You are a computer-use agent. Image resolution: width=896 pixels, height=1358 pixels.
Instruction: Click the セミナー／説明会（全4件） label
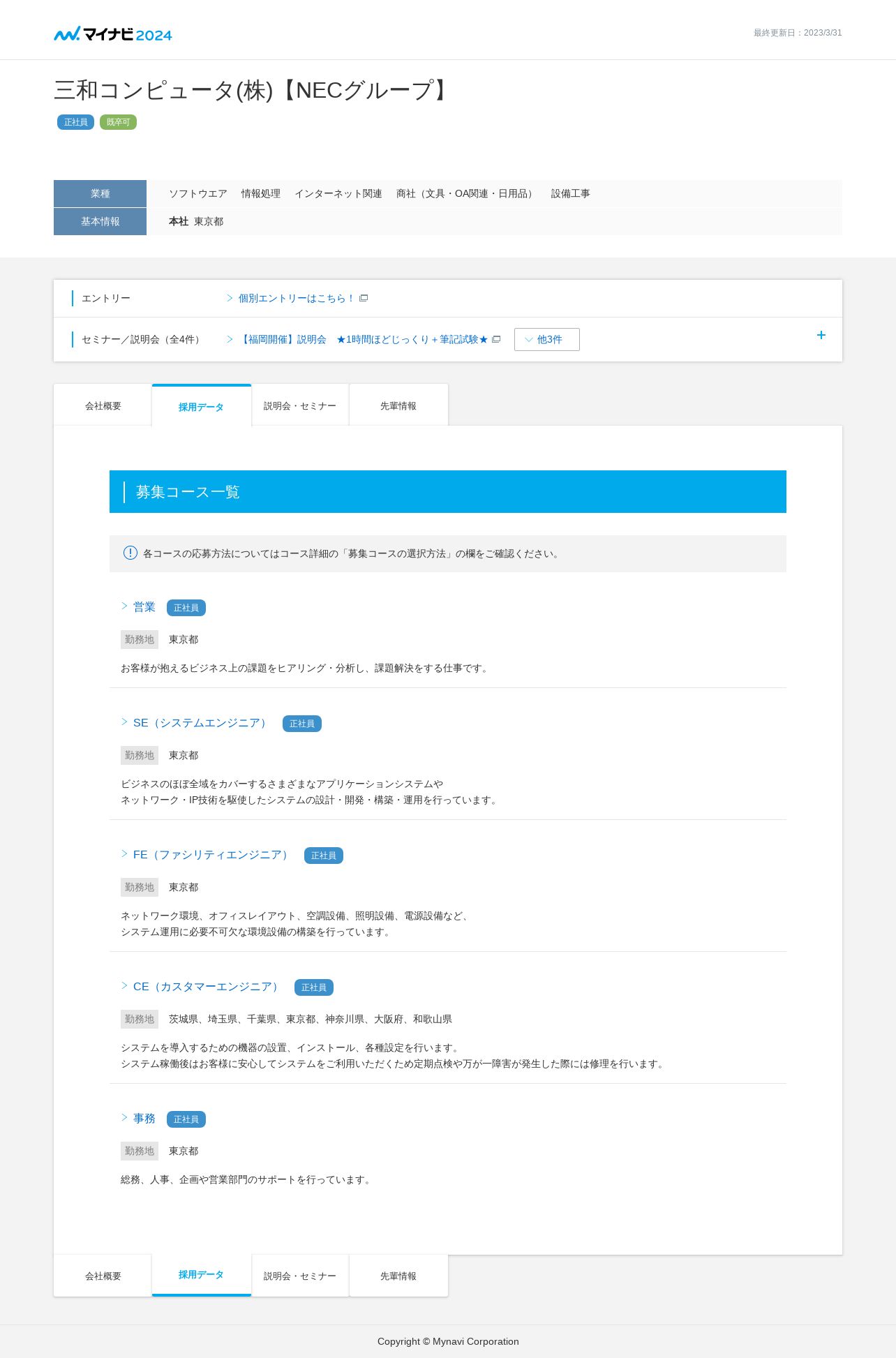click(x=143, y=339)
